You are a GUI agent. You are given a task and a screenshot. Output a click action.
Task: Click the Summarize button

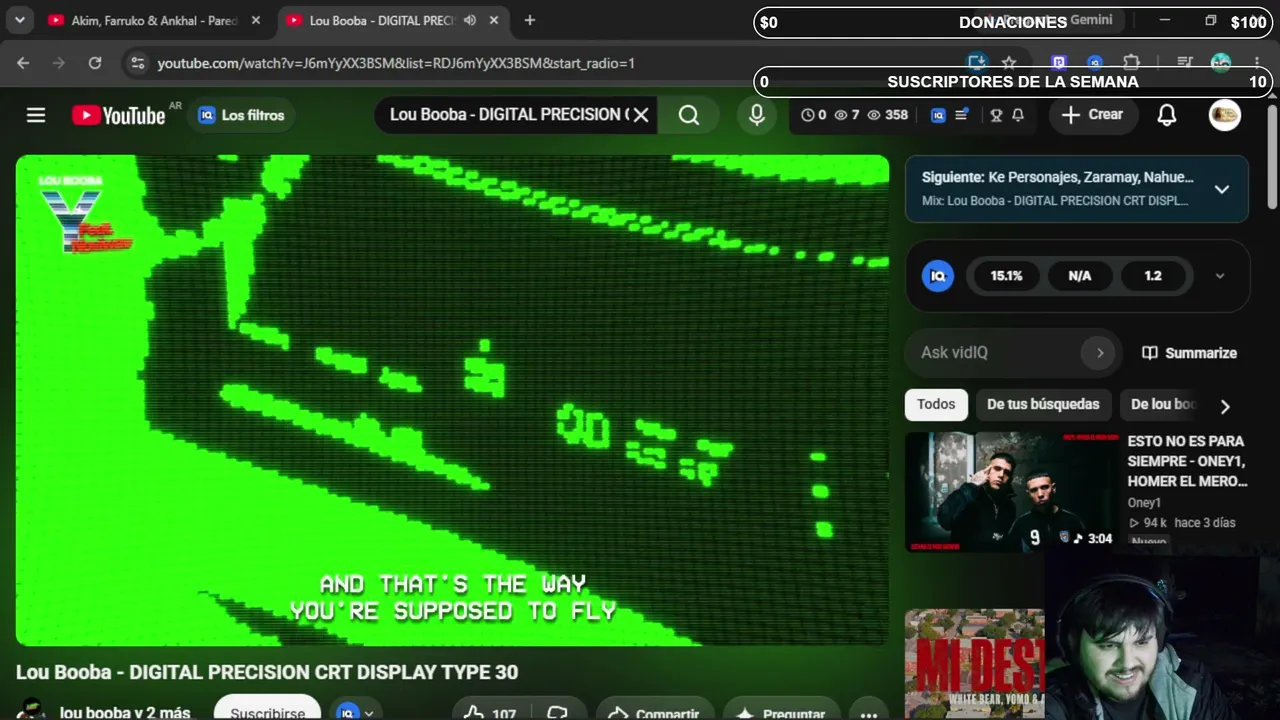tap(1189, 353)
